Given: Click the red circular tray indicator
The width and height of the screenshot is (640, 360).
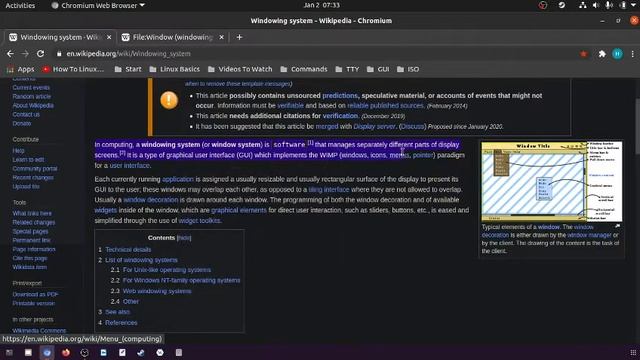Looking at the screenshot, I should (x=542, y=5).
